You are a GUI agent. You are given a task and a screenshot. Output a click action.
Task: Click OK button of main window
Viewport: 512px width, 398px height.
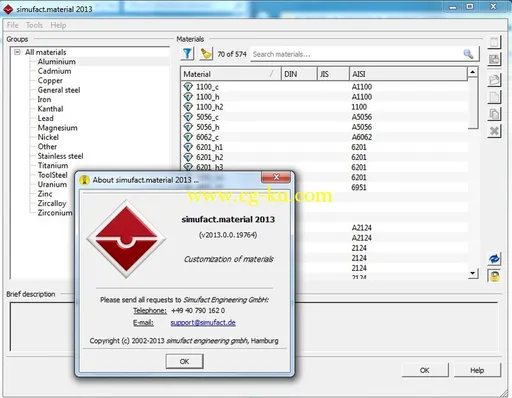coord(425,370)
